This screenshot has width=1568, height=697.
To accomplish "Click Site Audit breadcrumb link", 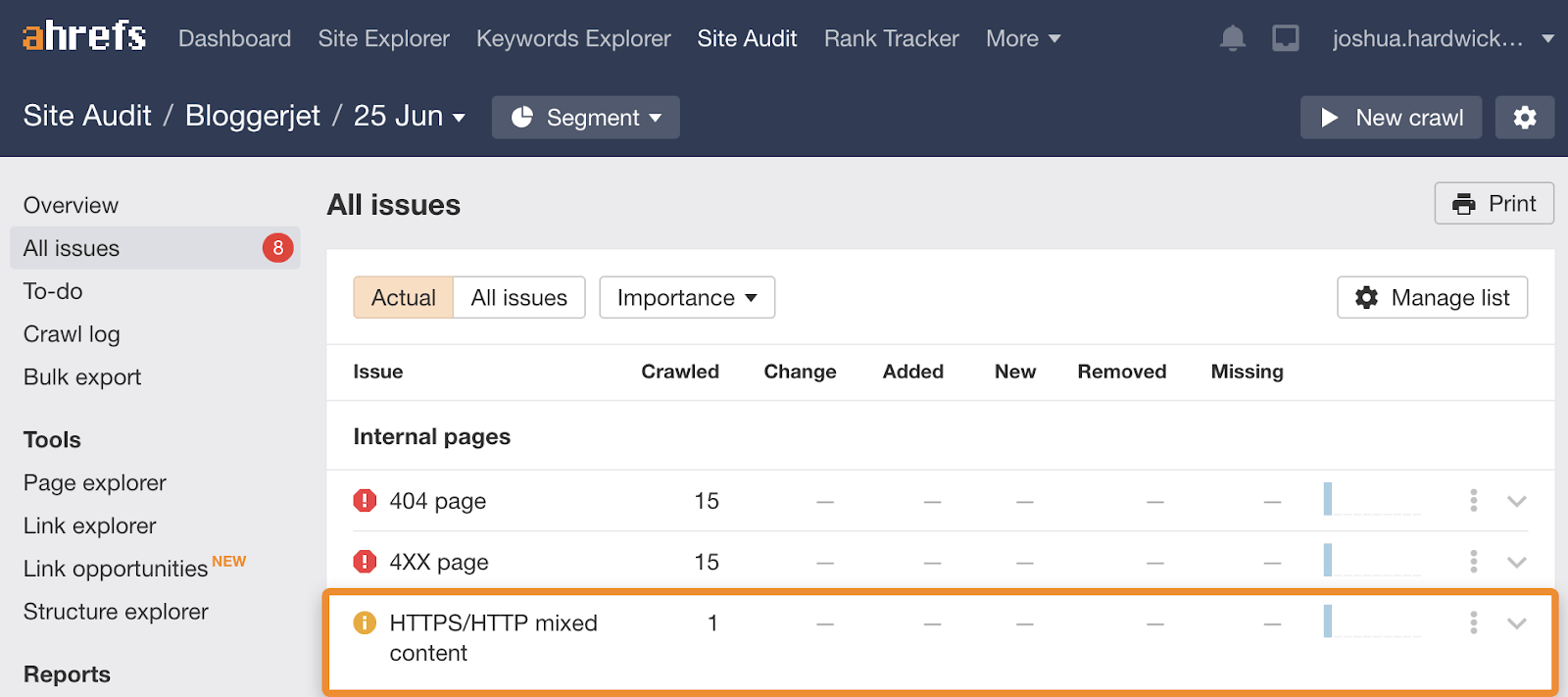I will (87, 116).
